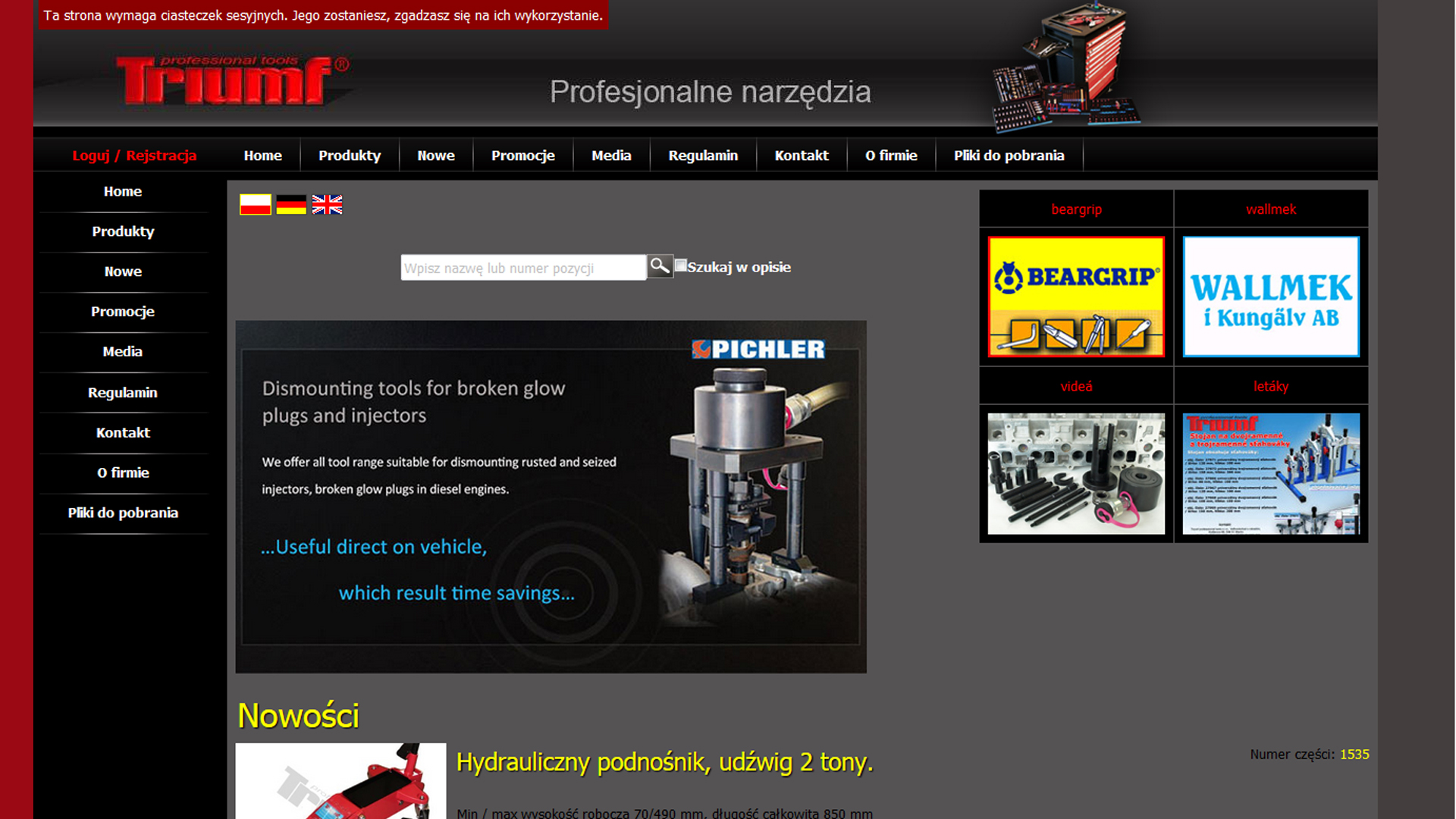Switch language with the UK flag
1456x819 pixels.
[328, 205]
